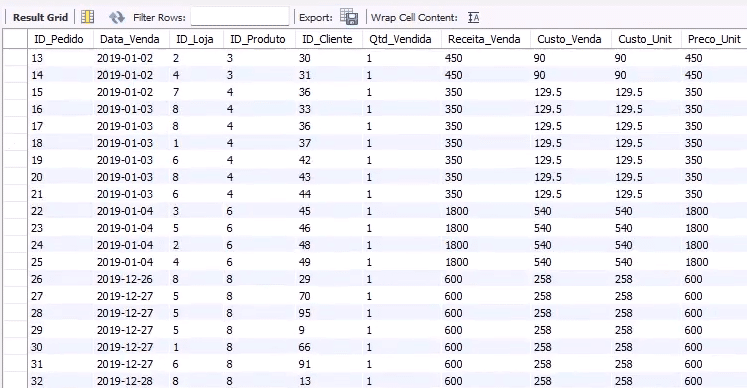
Task: Select ID_Pedido cell 14
Action: 37,75
